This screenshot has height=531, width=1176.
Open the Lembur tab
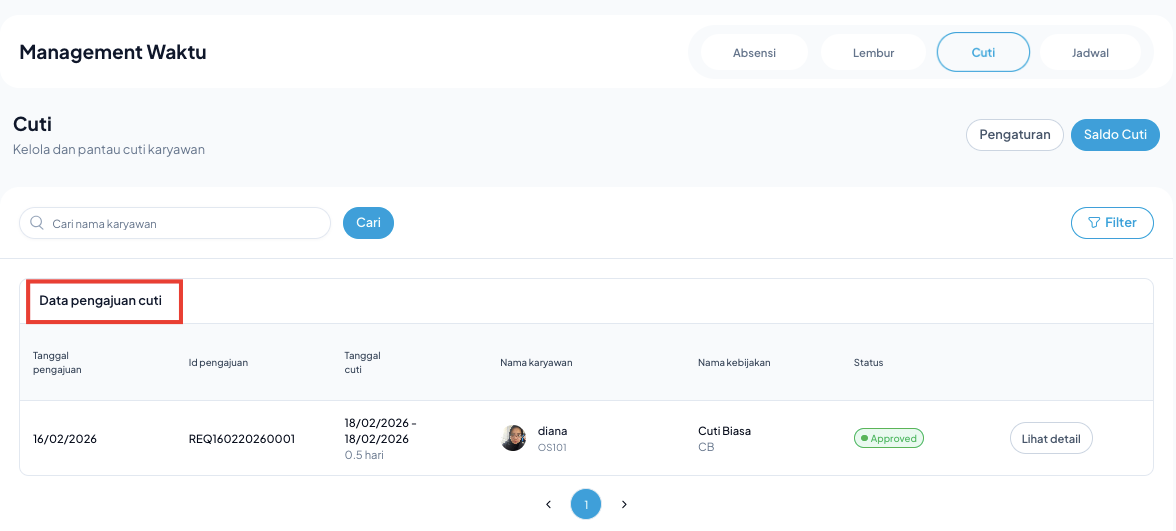click(x=873, y=53)
